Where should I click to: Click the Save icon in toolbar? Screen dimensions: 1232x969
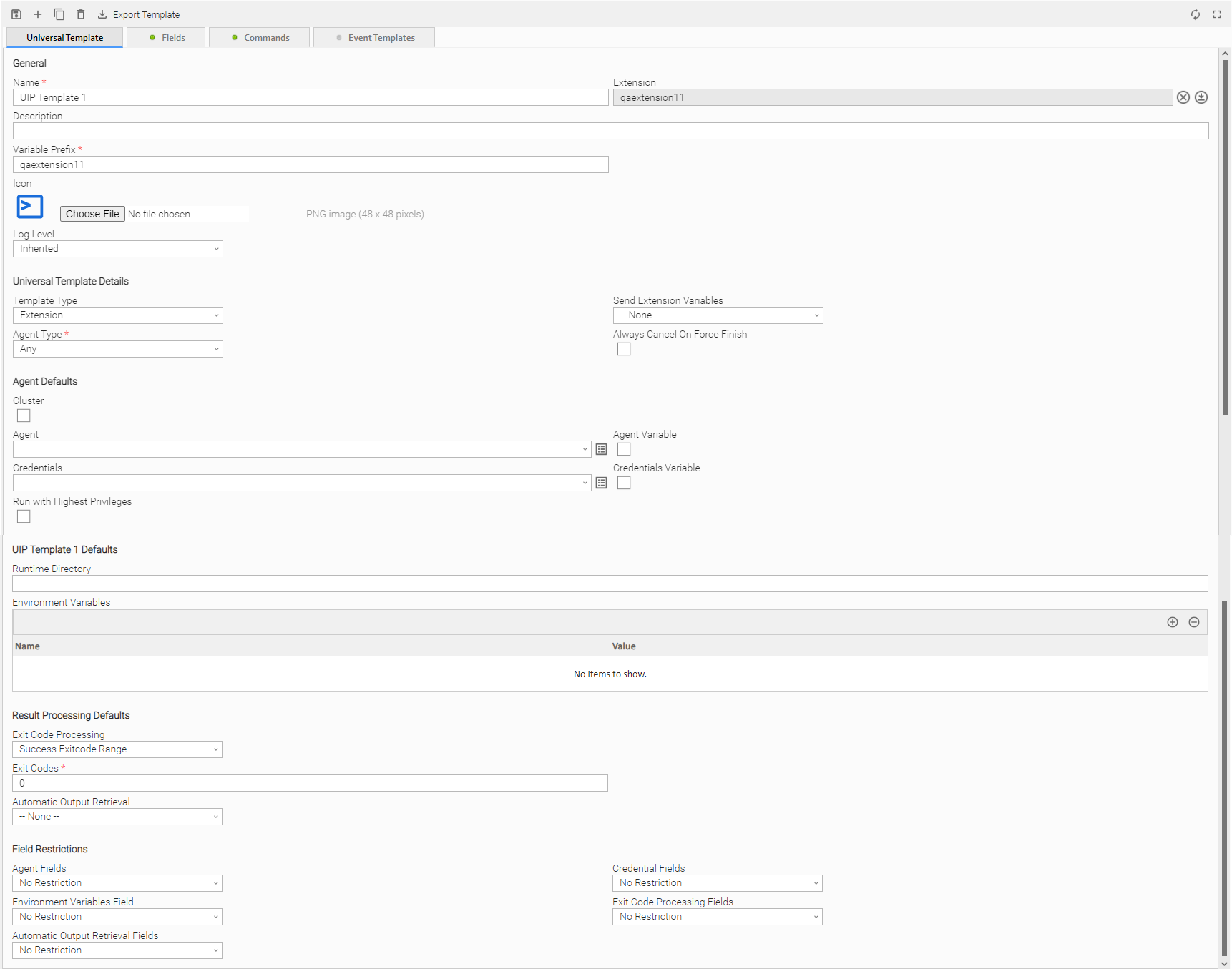coord(16,14)
